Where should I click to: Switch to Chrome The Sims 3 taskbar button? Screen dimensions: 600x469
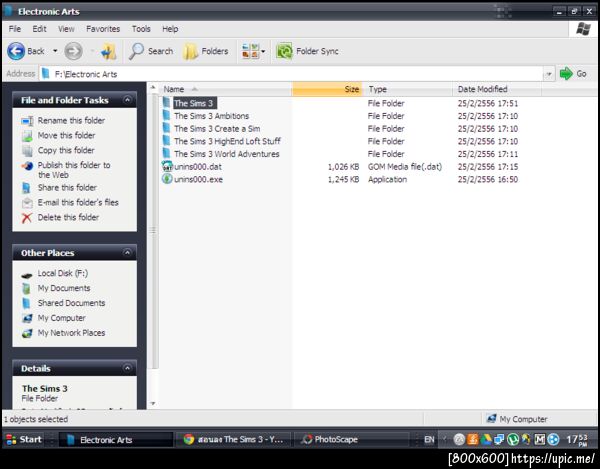[233, 440]
